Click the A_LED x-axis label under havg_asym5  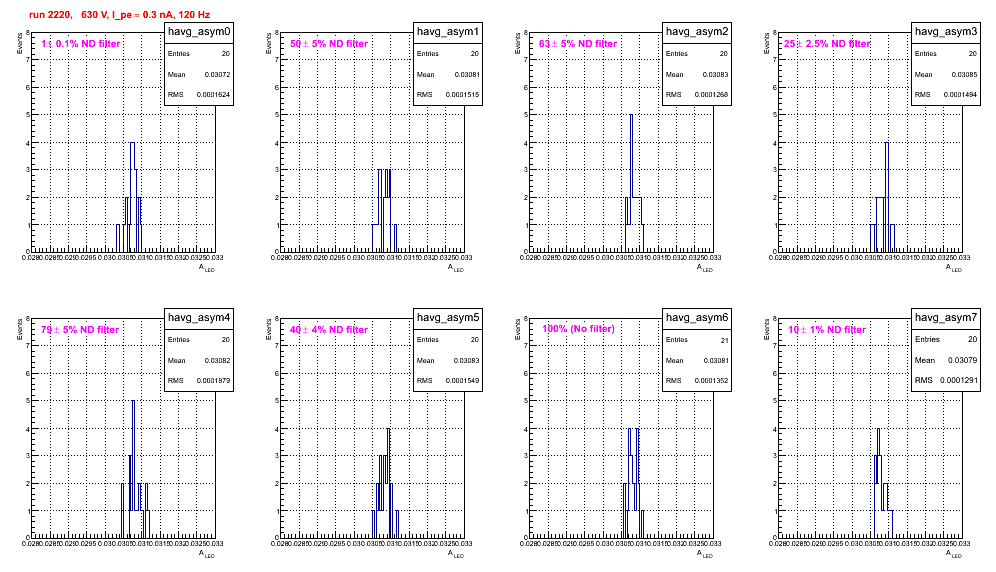point(456,554)
